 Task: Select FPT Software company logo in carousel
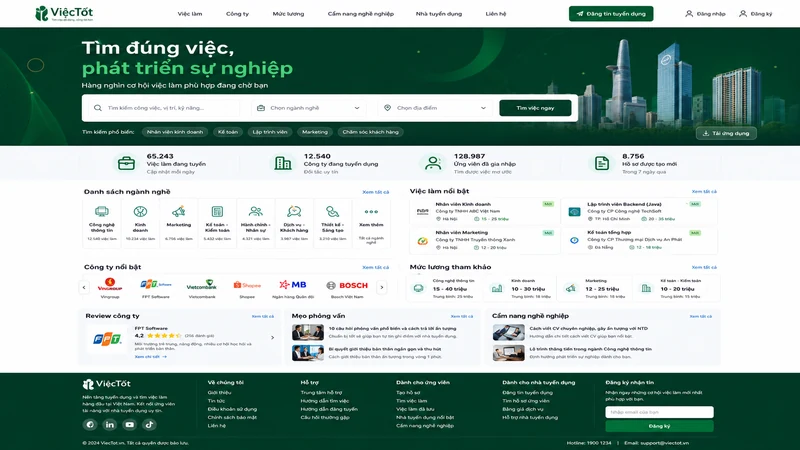coord(156,284)
